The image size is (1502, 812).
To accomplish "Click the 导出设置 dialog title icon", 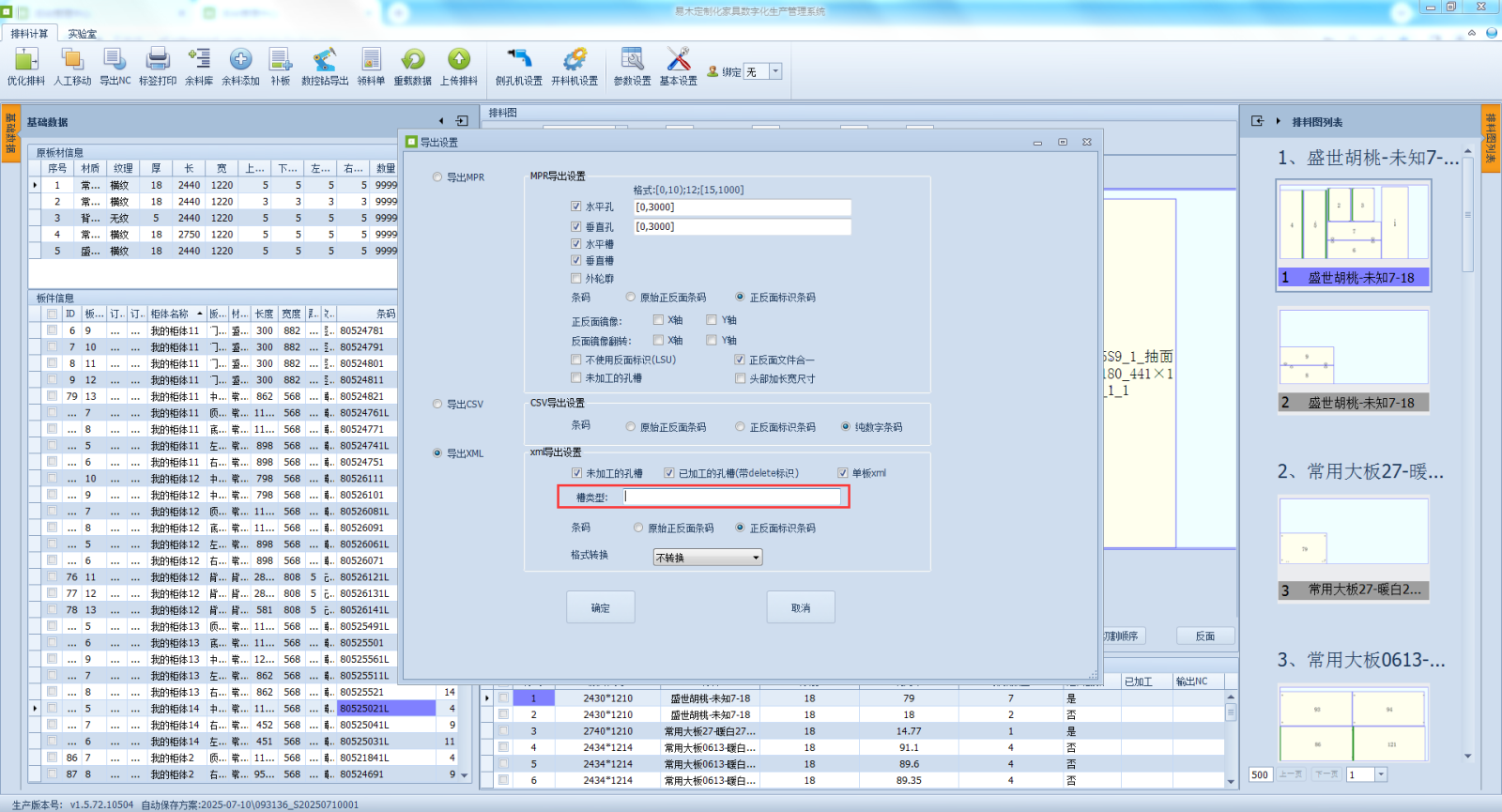I will coord(411,142).
